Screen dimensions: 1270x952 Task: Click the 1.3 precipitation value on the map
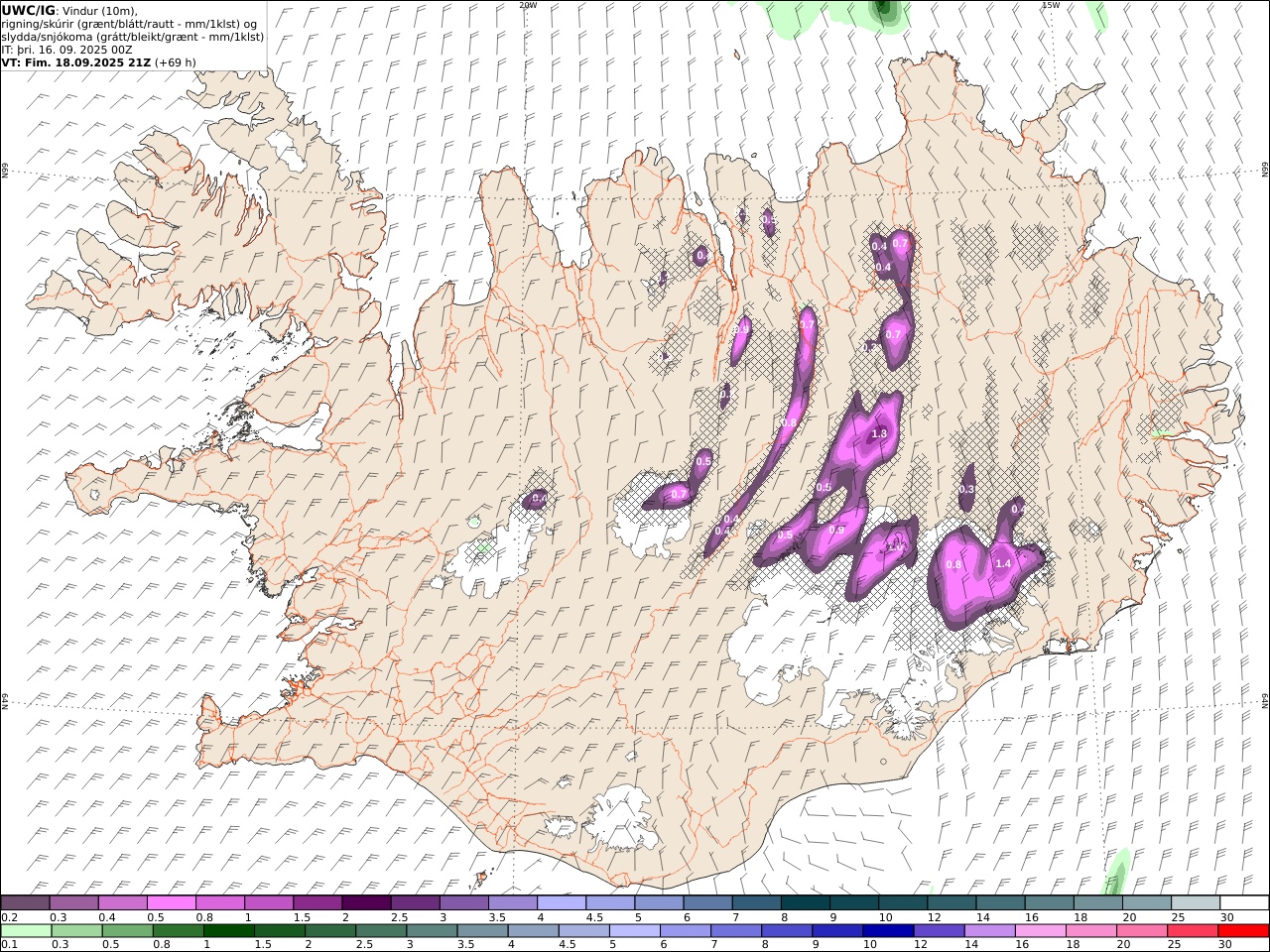[879, 434]
